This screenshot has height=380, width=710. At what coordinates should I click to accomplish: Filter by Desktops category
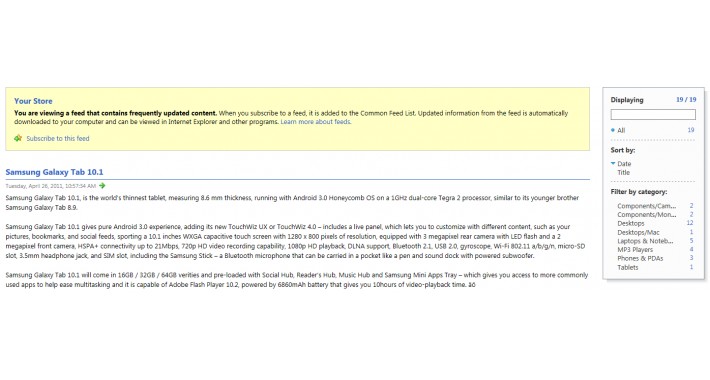630,223
